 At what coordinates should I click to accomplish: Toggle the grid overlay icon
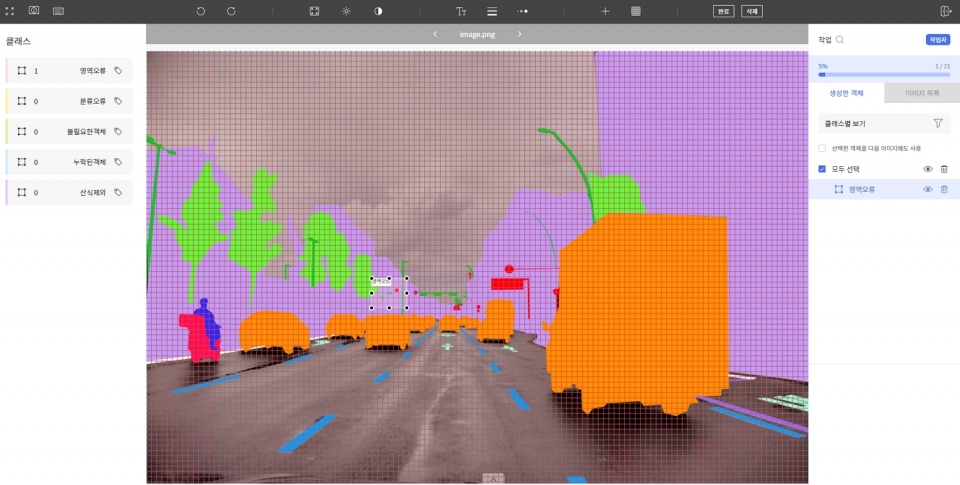[635, 11]
